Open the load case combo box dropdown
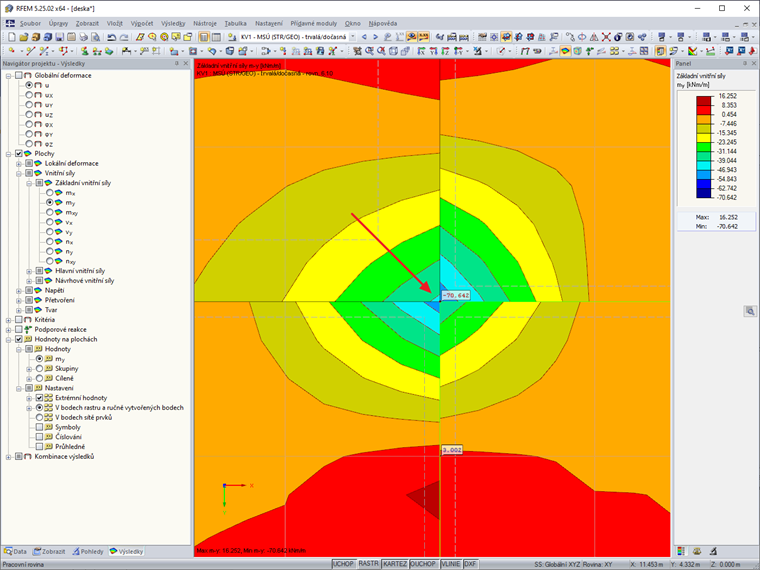This screenshot has width=760, height=570. click(x=352, y=37)
